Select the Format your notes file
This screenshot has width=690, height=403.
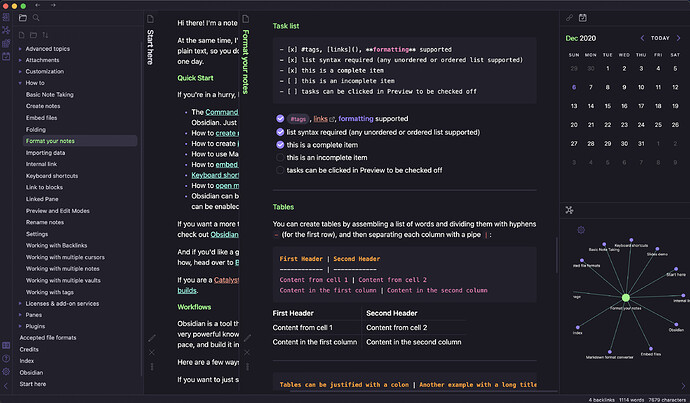pyautogui.click(x=80, y=141)
